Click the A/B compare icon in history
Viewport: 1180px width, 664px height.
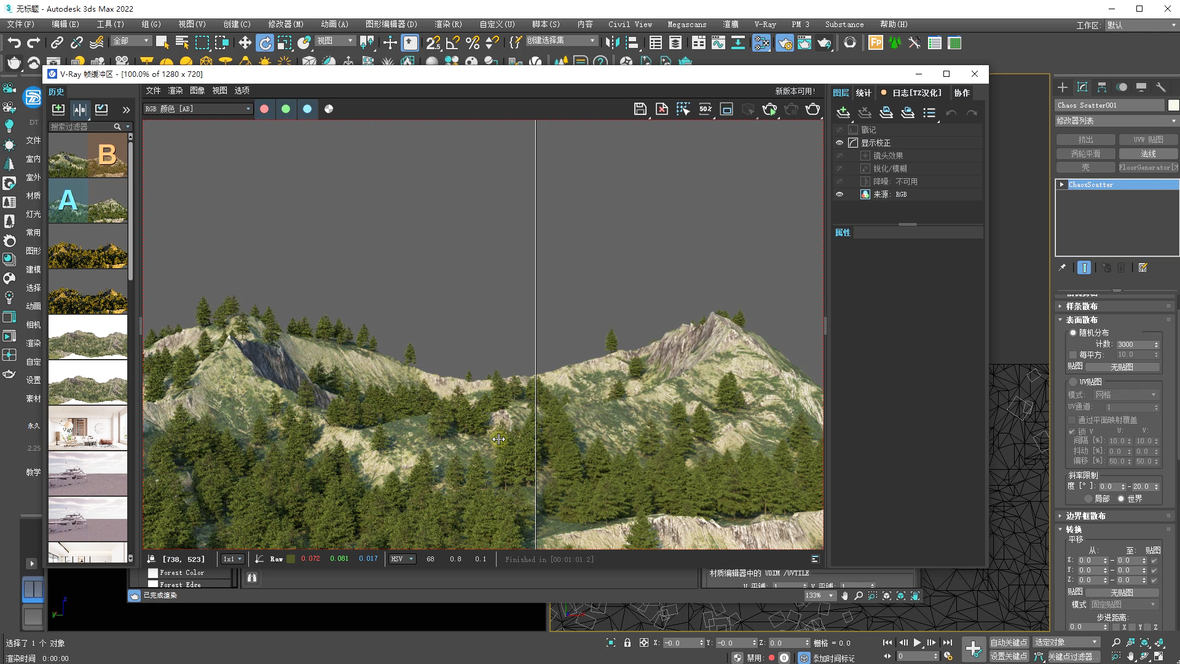pos(80,110)
